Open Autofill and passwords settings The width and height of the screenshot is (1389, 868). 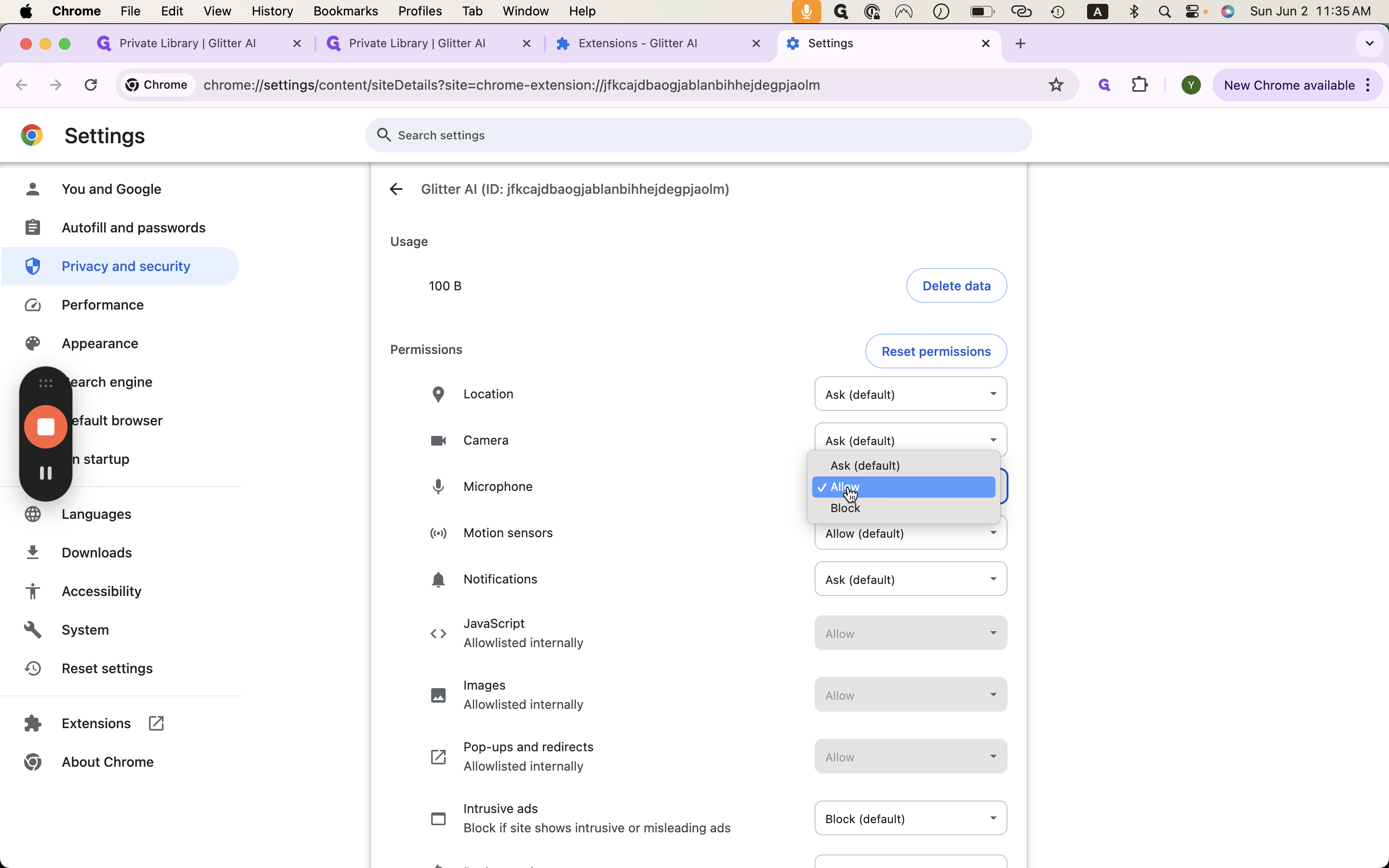coord(121,227)
